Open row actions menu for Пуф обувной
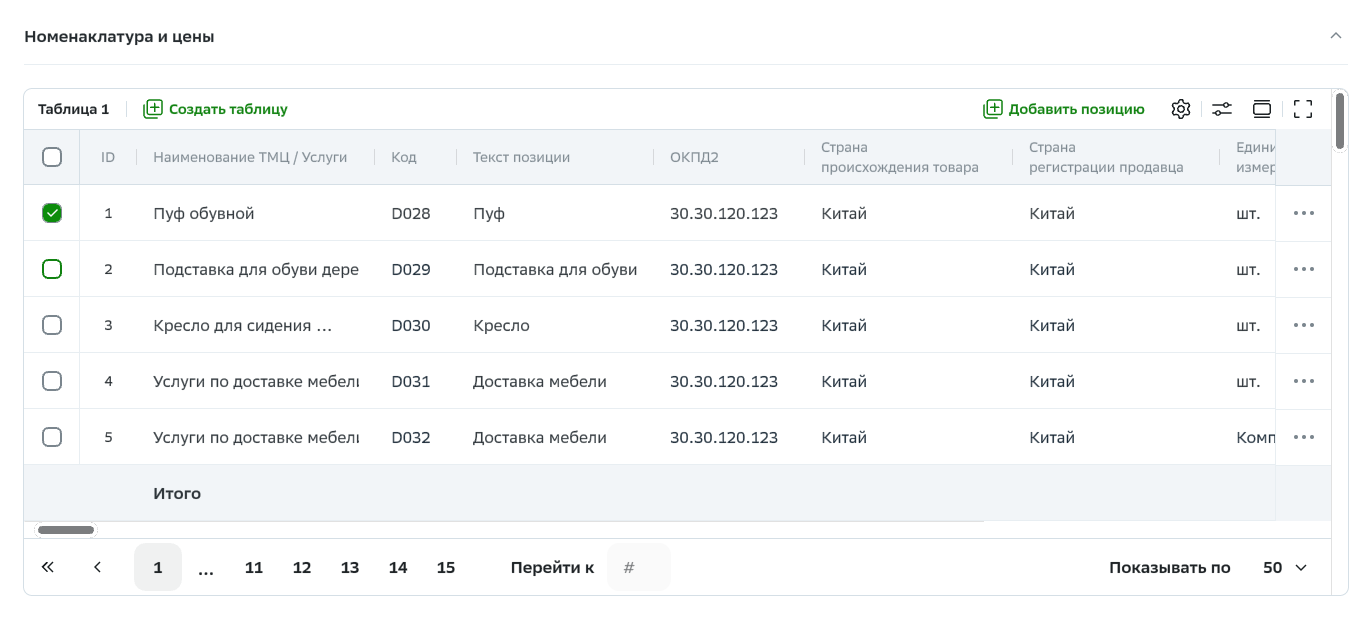 click(x=1303, y=213)
